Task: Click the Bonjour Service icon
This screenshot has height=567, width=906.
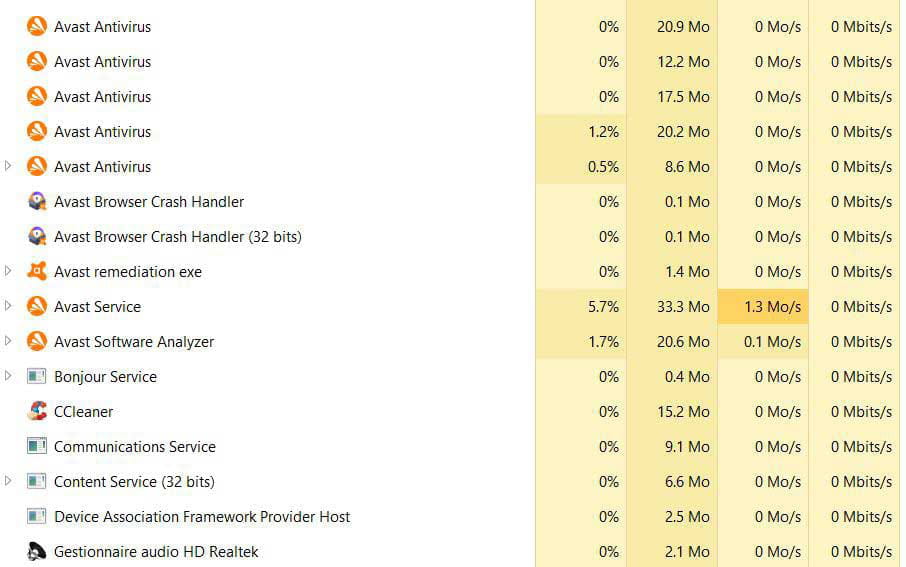Action: pos(37,376)
